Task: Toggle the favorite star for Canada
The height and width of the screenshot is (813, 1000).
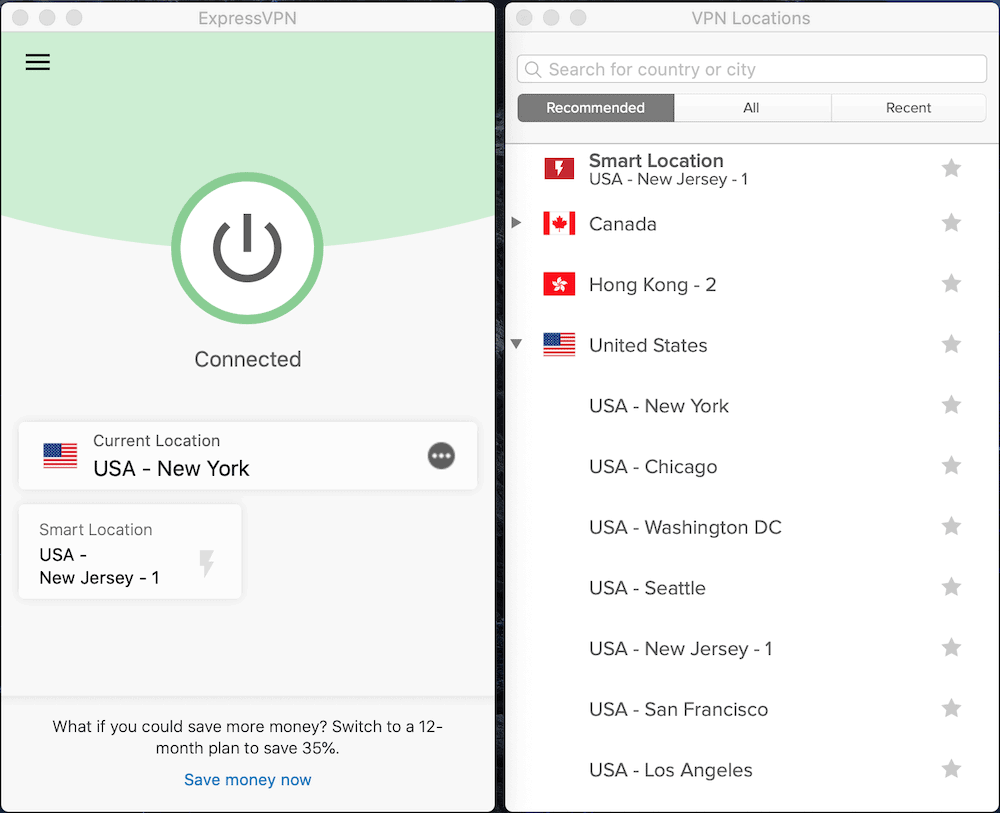Action: [951, 223]
